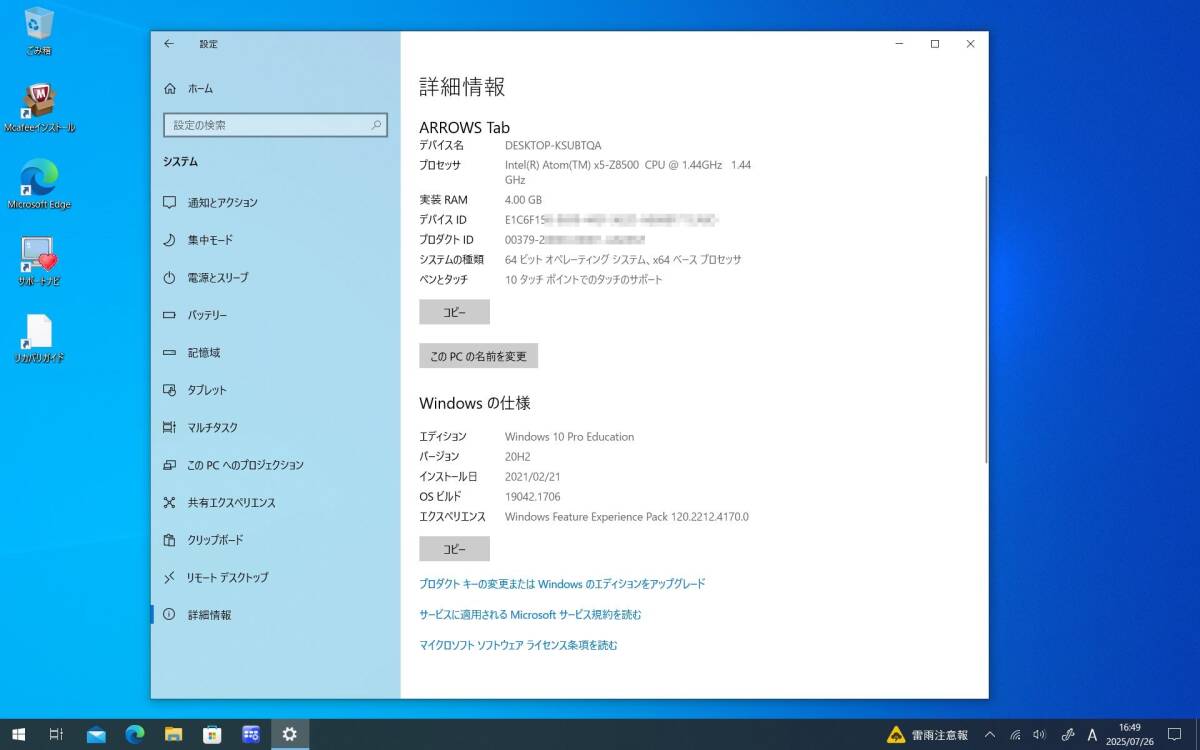Open Microsoft Edge desktop shortcut

[39, 180]
